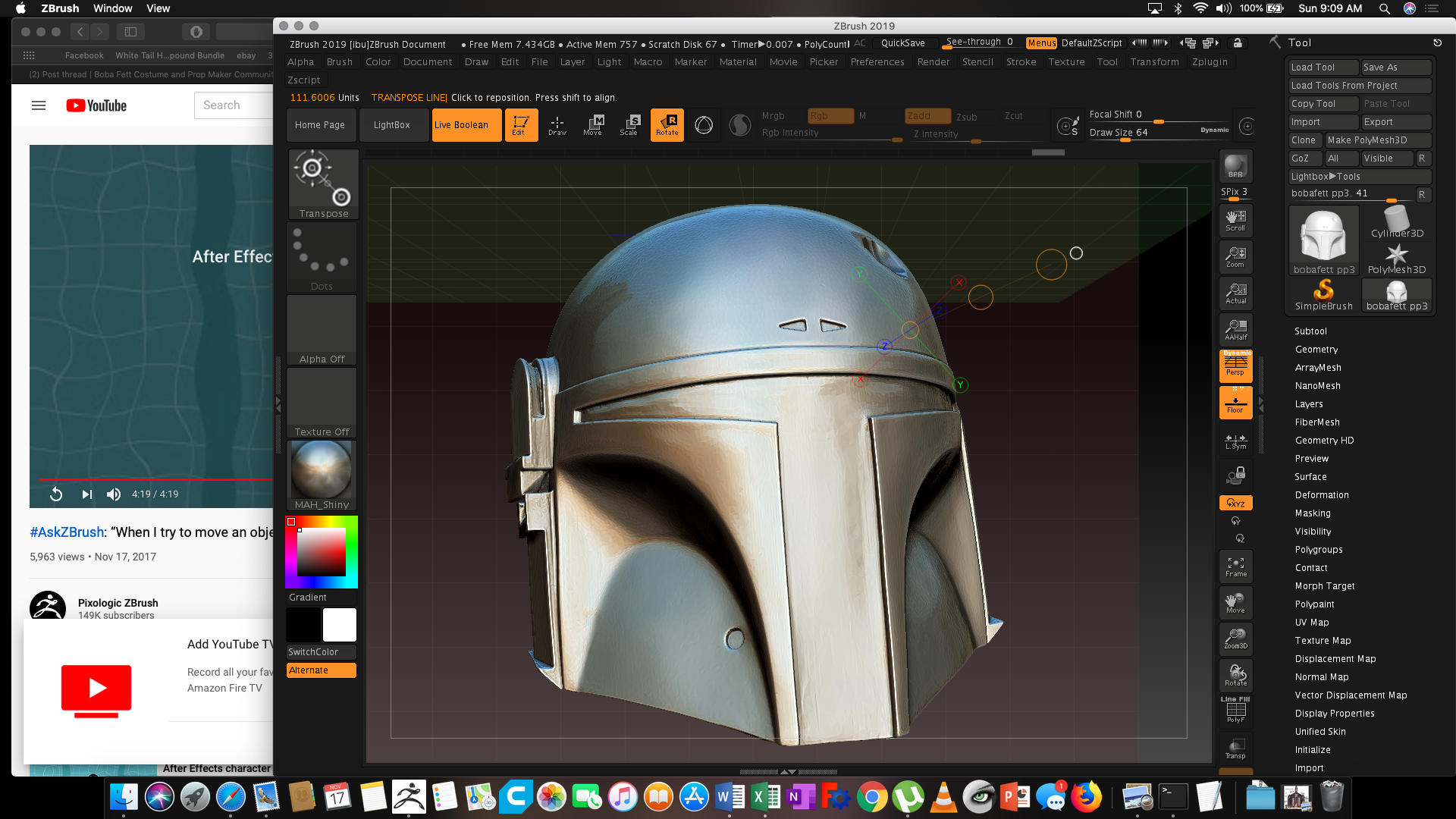Screen dimensions: 1456x819
Task: Click the Actual size icon
Action: click(x=1235, y=293)
